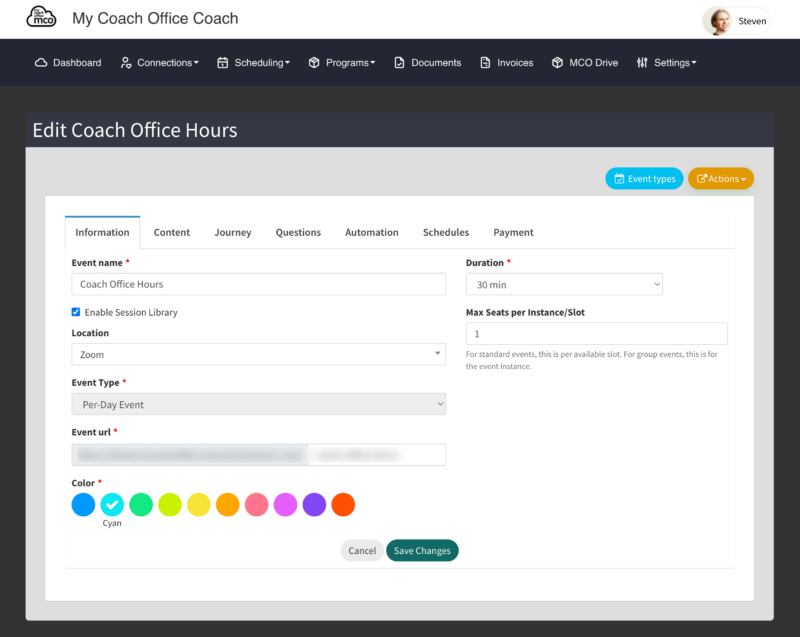Switch to the Schedules tab
The height and width of the screenshot is (637, 800).
coord(445,233)
